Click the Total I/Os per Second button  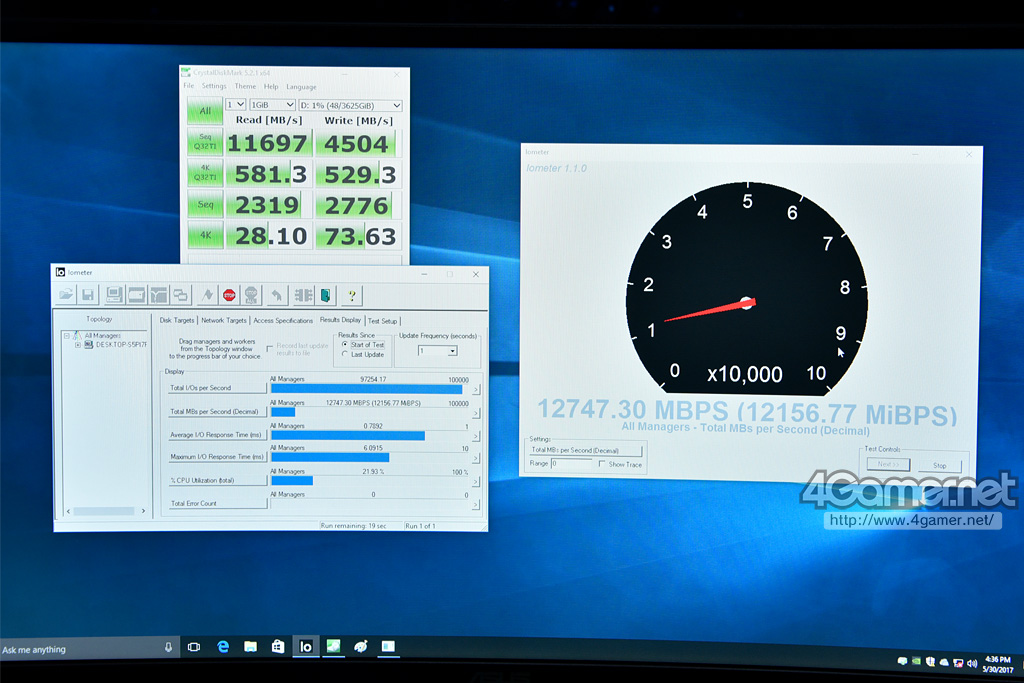click(217, 388)
